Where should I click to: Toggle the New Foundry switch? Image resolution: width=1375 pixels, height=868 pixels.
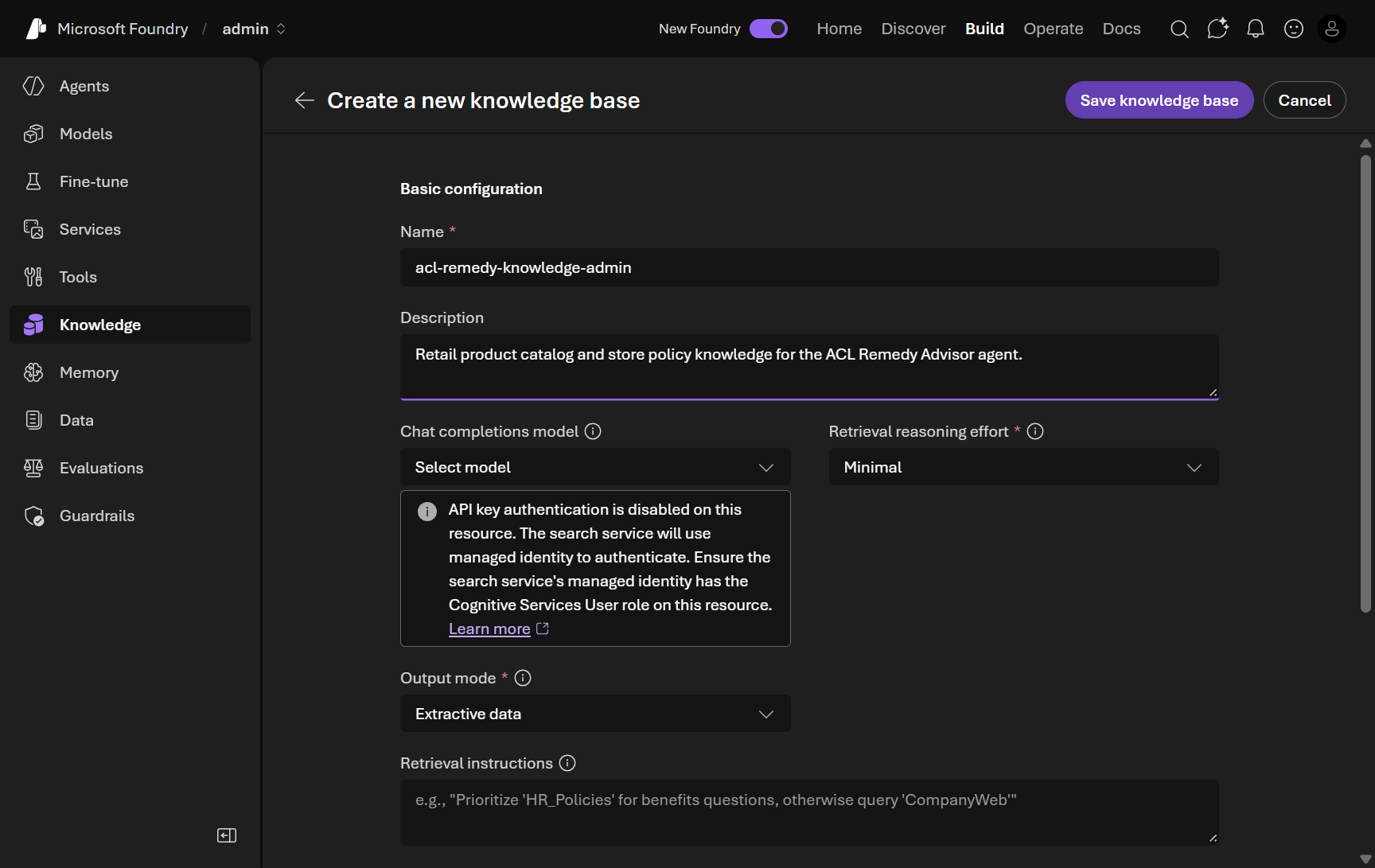pos(769,29)
